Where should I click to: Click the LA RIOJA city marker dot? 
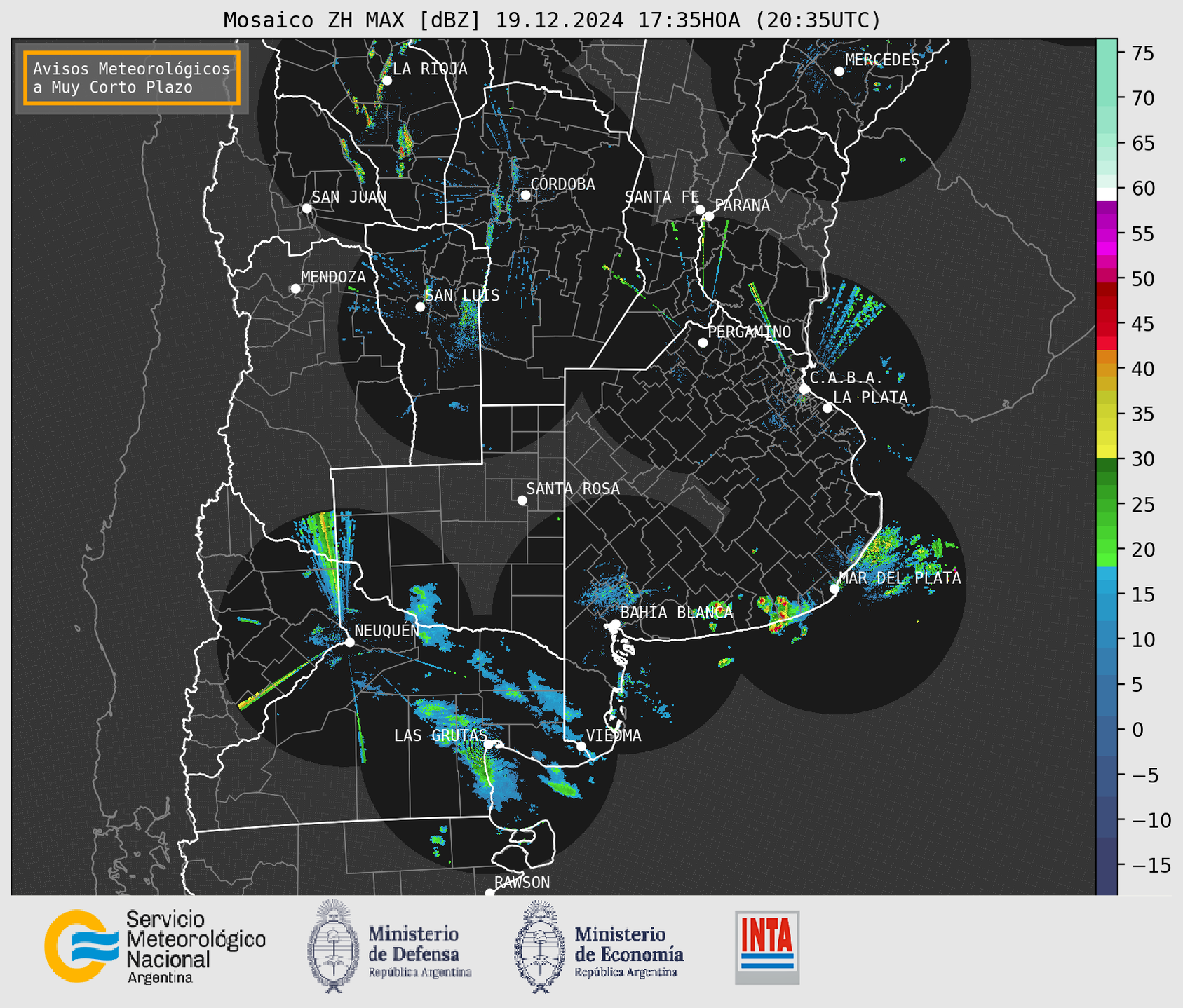386,81
